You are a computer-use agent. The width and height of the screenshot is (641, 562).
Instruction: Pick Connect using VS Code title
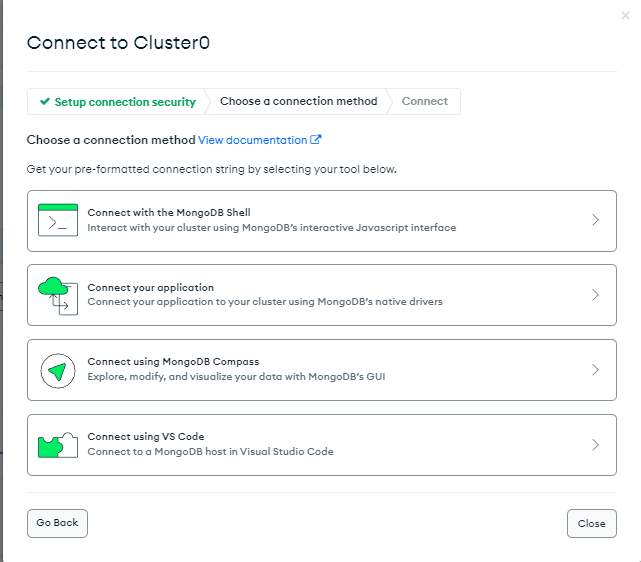coord(146,437)
